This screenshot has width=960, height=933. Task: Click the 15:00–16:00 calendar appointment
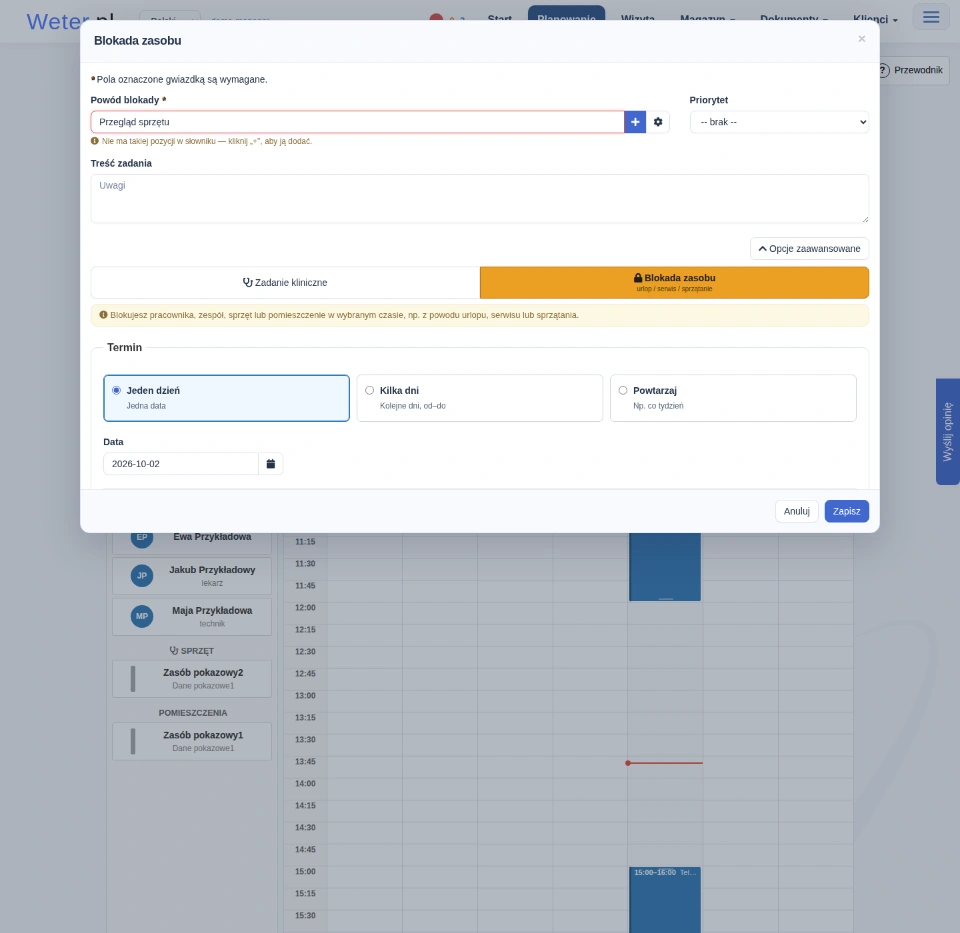665,899
